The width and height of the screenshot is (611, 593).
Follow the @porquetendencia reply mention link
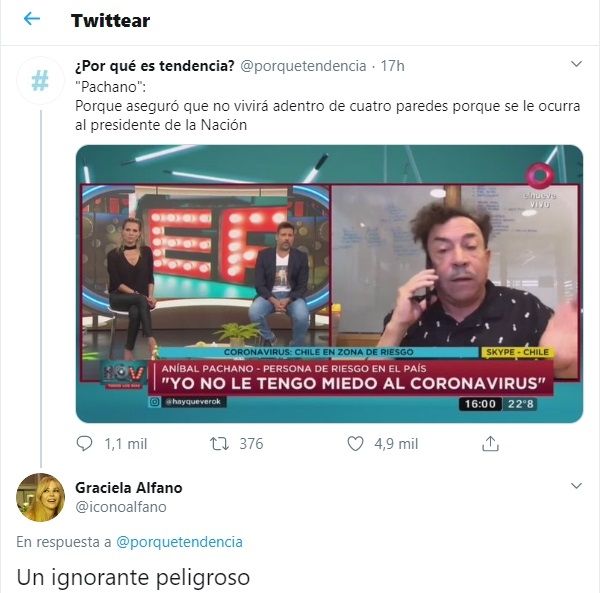click(179, 542)
